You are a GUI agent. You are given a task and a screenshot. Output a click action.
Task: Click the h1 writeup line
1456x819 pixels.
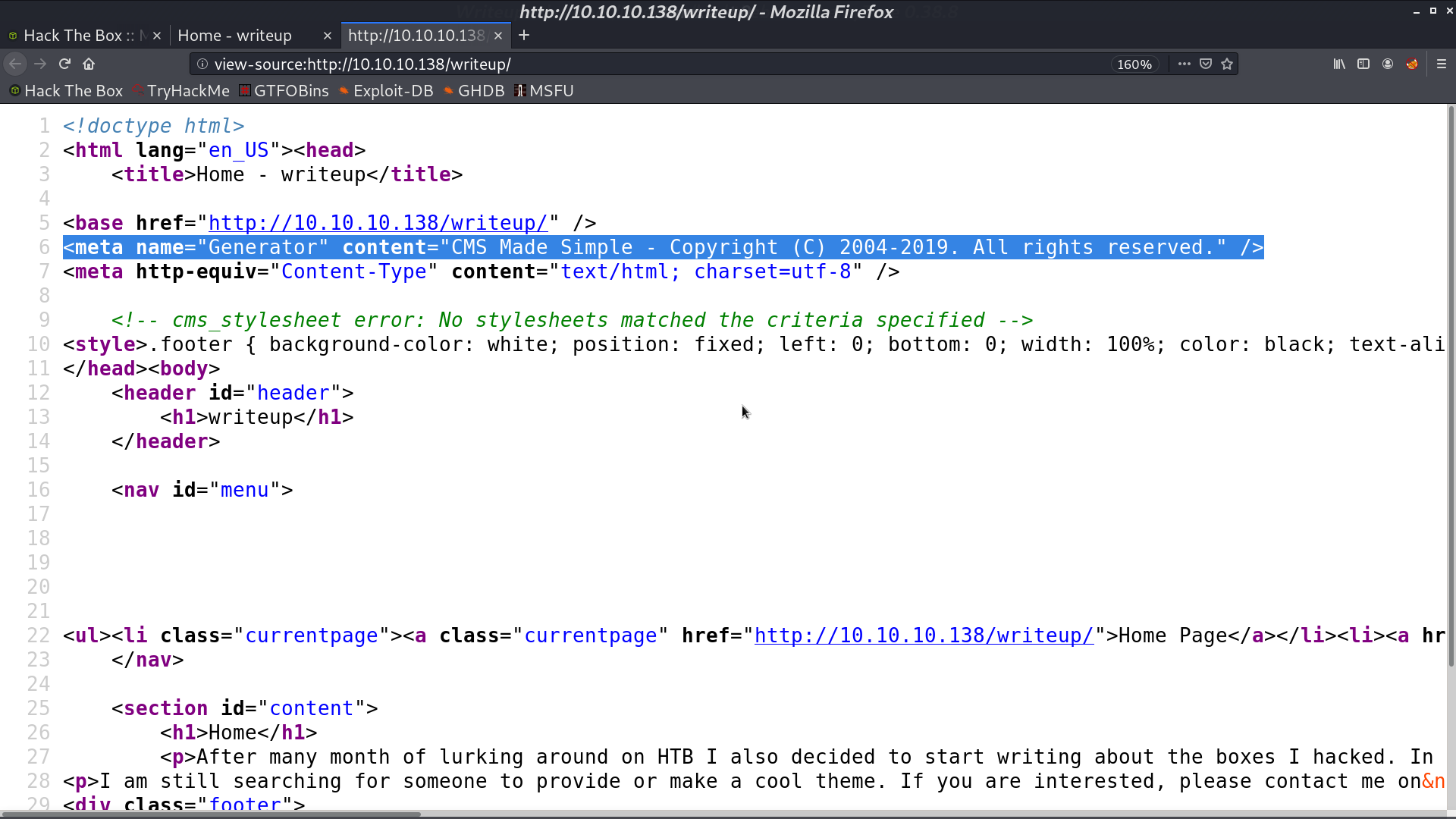tap(257, 417)
